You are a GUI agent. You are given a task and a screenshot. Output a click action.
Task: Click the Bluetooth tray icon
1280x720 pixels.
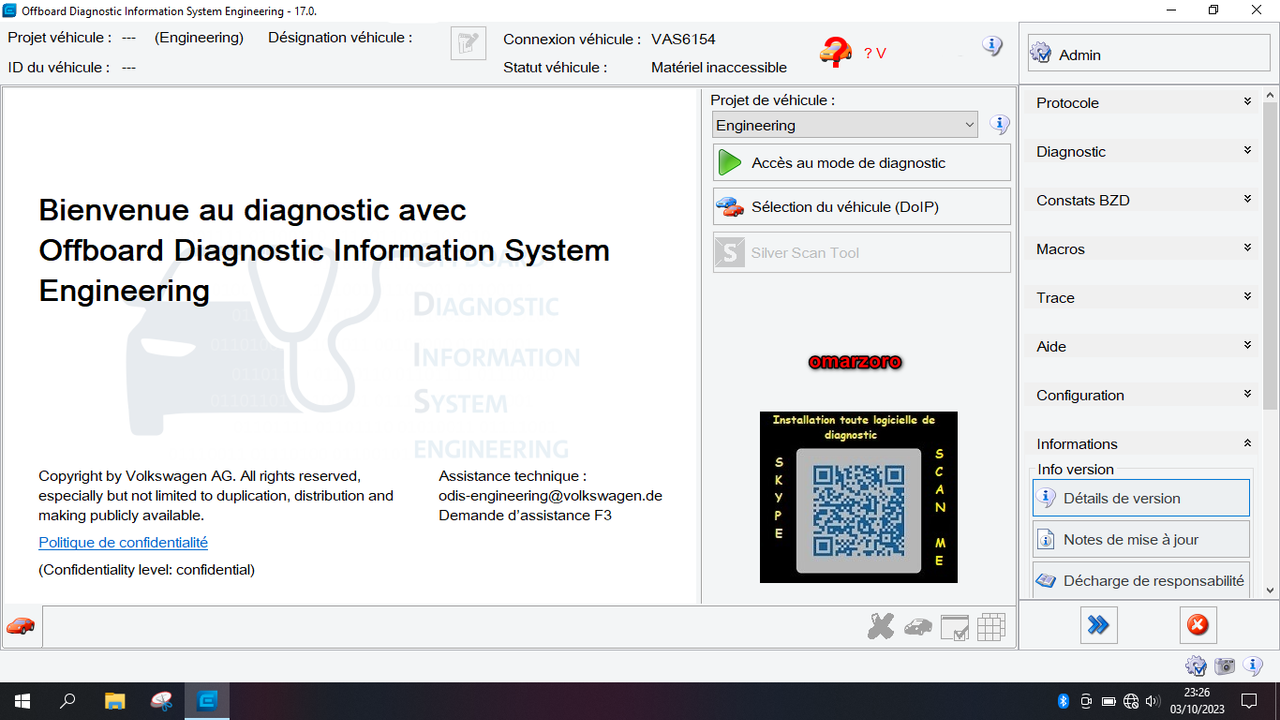tap(1064, 701)
